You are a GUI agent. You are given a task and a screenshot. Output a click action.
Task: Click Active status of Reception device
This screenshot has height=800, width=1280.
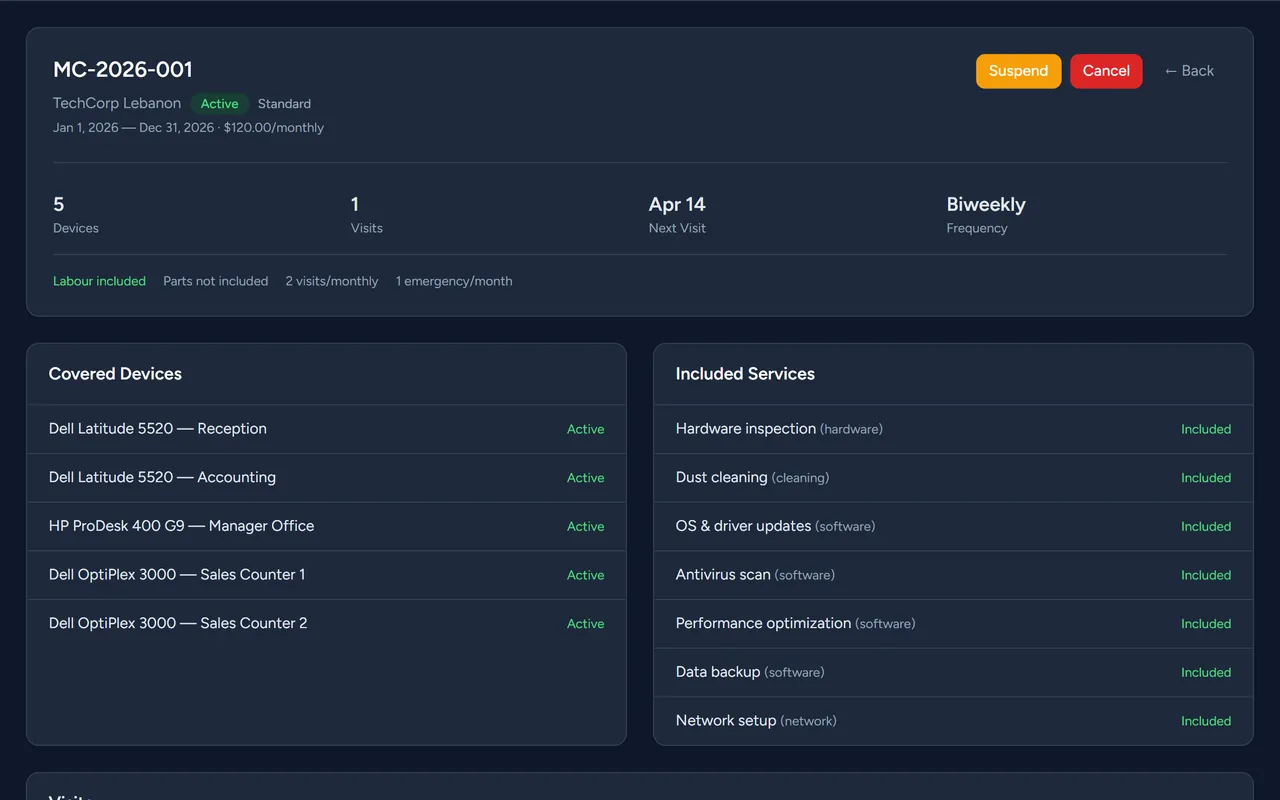pyautogui.click(x=585, y=429)
